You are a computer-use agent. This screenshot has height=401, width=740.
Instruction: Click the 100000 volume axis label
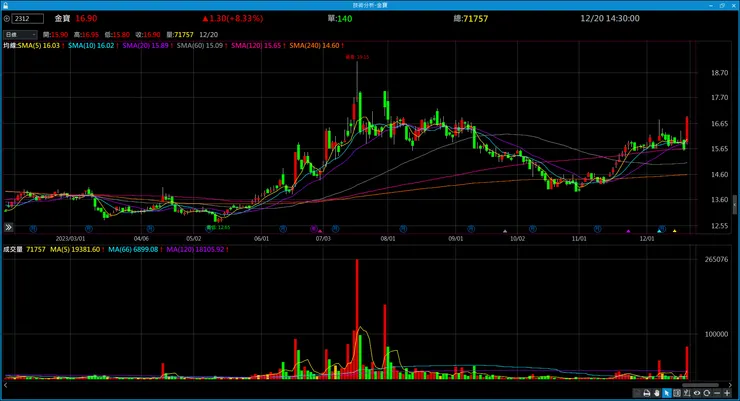point(716,334)
